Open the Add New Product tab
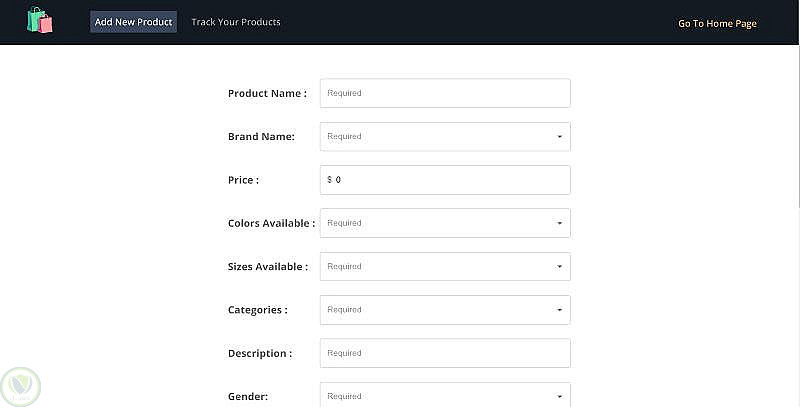Viewport: 800px width, 407px height. click(133, 22)
